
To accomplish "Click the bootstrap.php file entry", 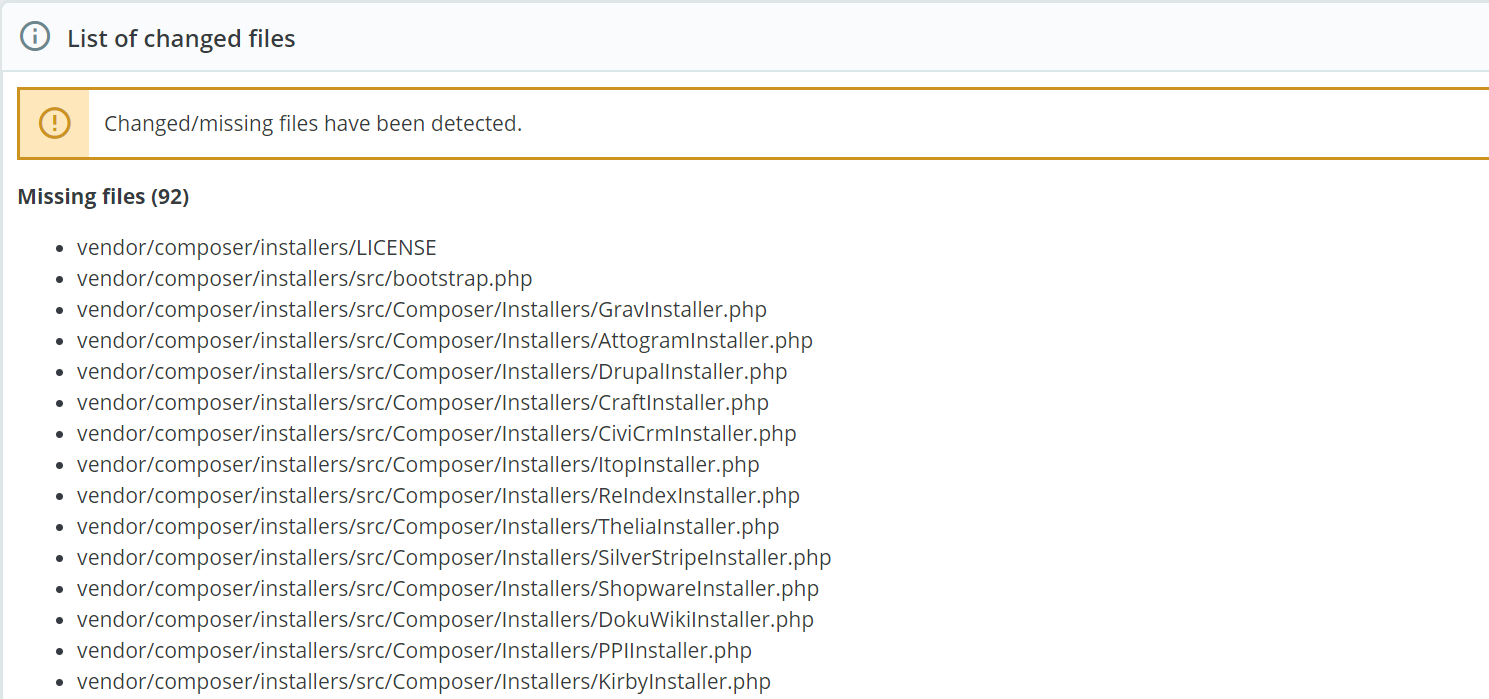I will (304, 278).
